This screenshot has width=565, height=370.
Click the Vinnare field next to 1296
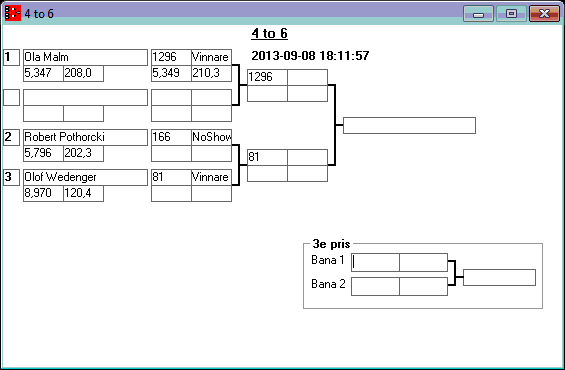(212, 57)
